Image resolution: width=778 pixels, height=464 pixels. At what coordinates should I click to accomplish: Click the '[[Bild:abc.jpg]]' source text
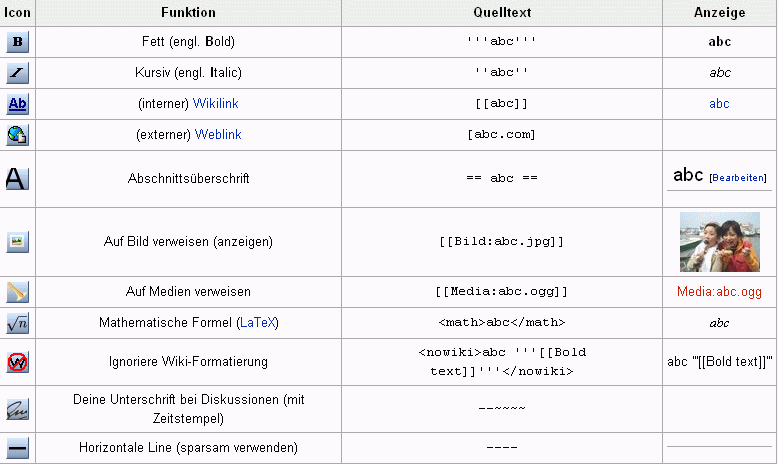point(501,242)
